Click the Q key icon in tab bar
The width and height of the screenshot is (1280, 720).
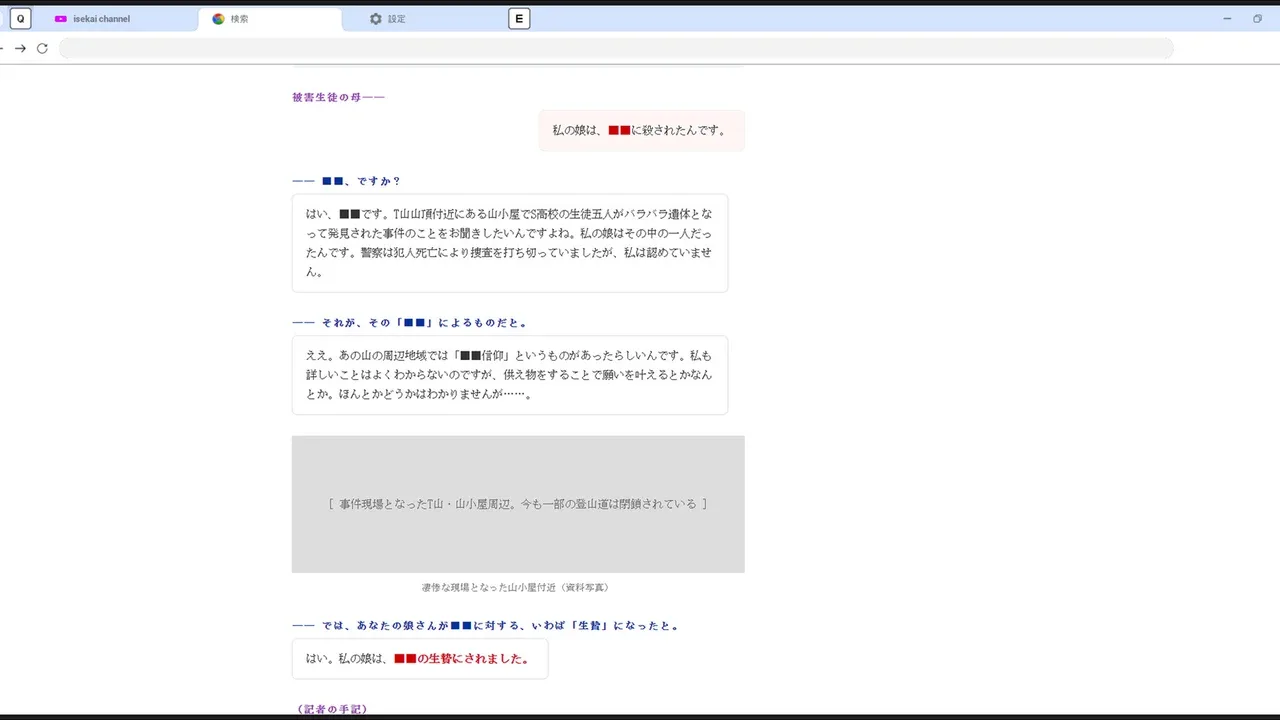tap(20, 18)
